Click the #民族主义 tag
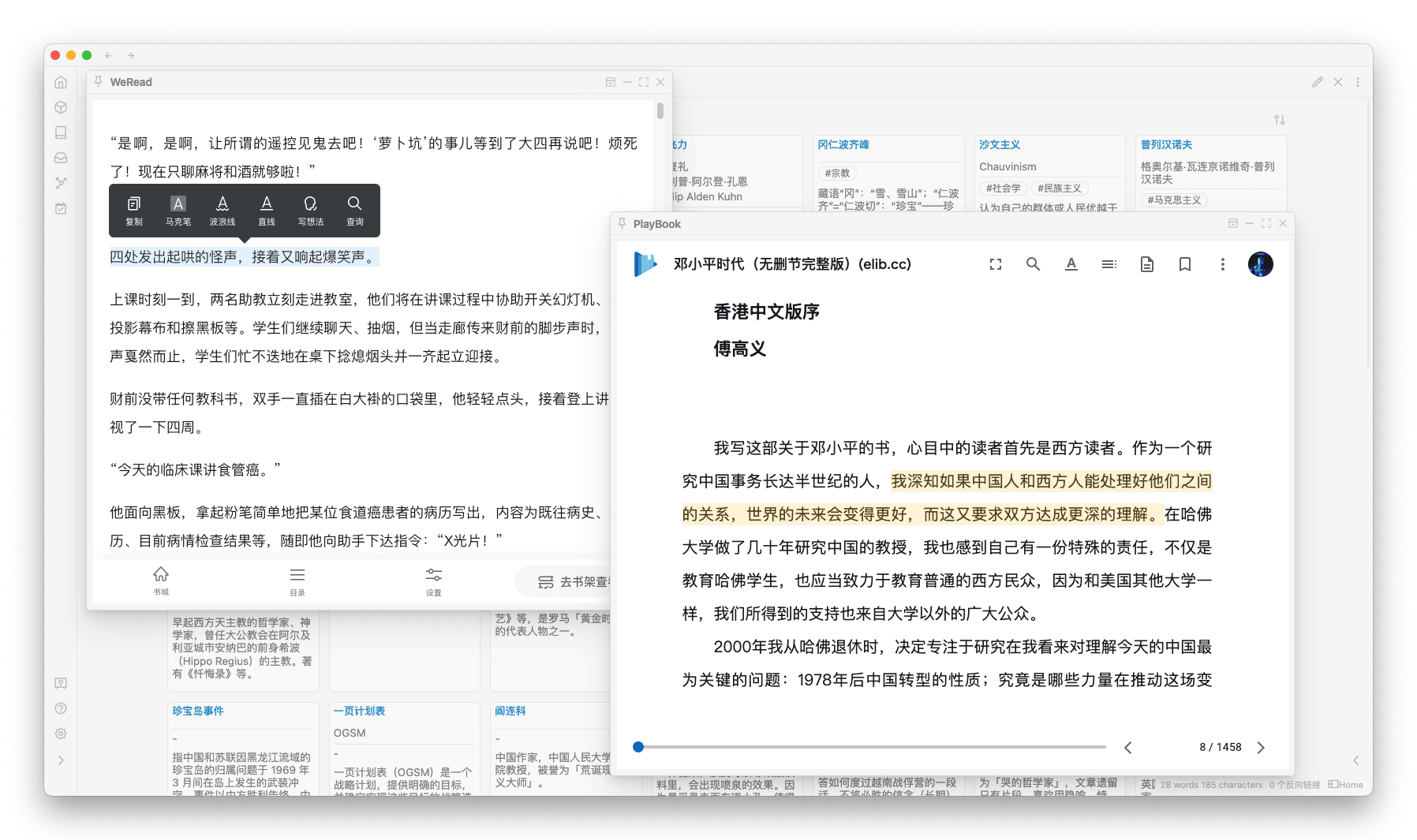Screen dimensions: 1417x840 1060,188
